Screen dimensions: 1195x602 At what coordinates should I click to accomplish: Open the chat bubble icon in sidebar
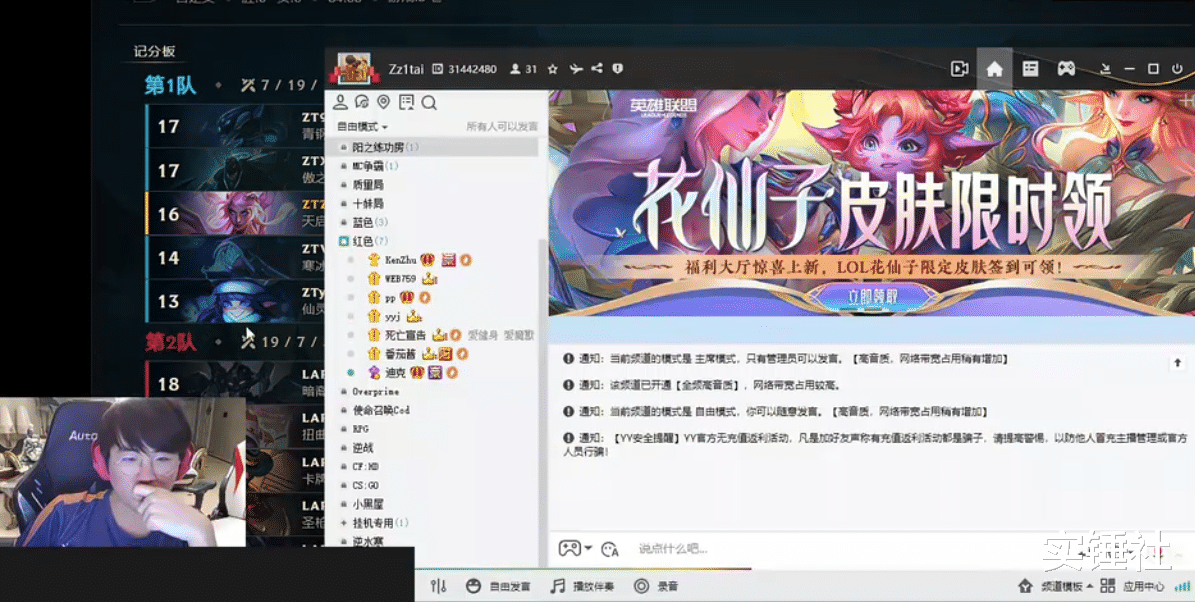click(362, 102)
